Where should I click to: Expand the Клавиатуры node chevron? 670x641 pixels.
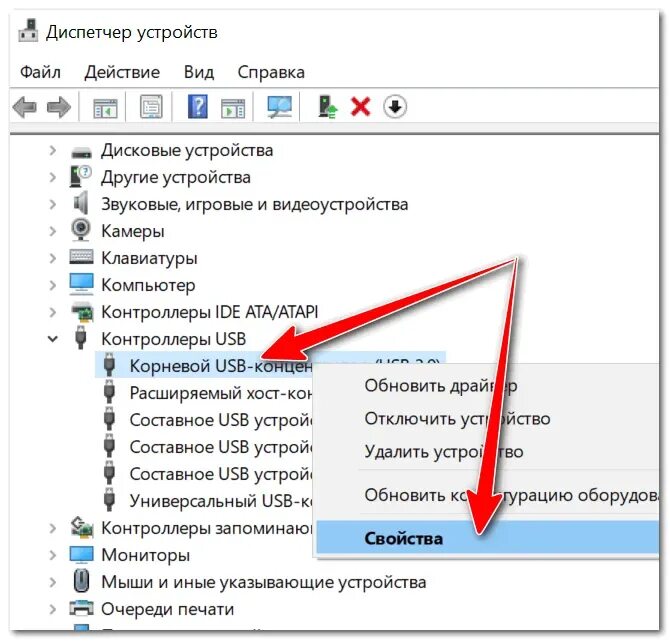(x=53, y=258)
